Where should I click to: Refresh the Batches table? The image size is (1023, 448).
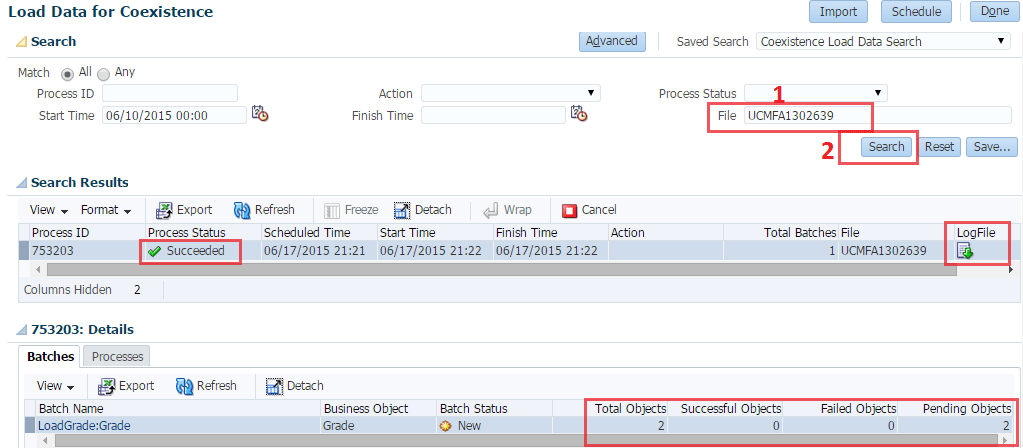(x=206, y=386)
